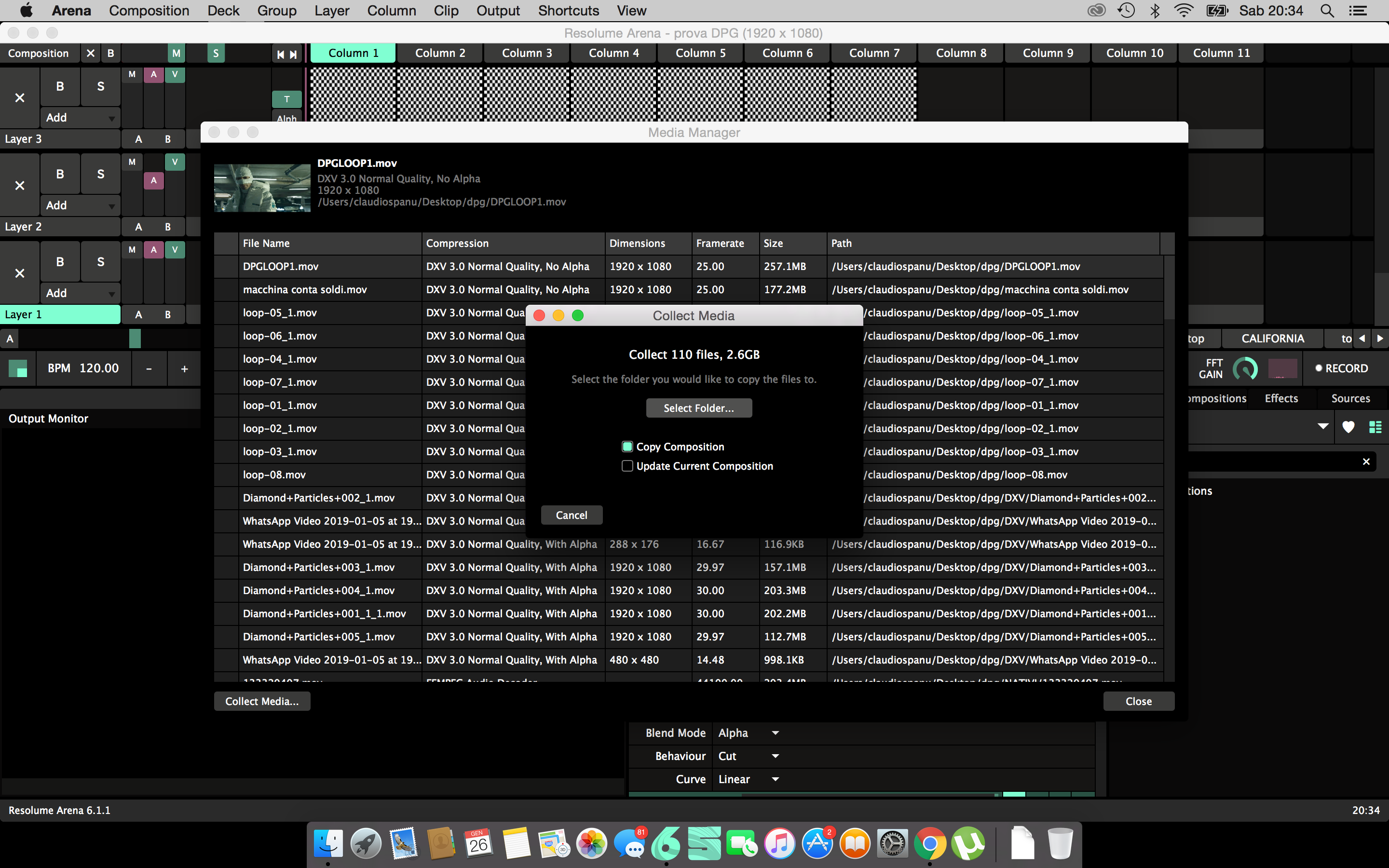Screen dimensions: 1389x868
Task: Open the Chrome icon in the dock
Action: [x=930, y=844]
